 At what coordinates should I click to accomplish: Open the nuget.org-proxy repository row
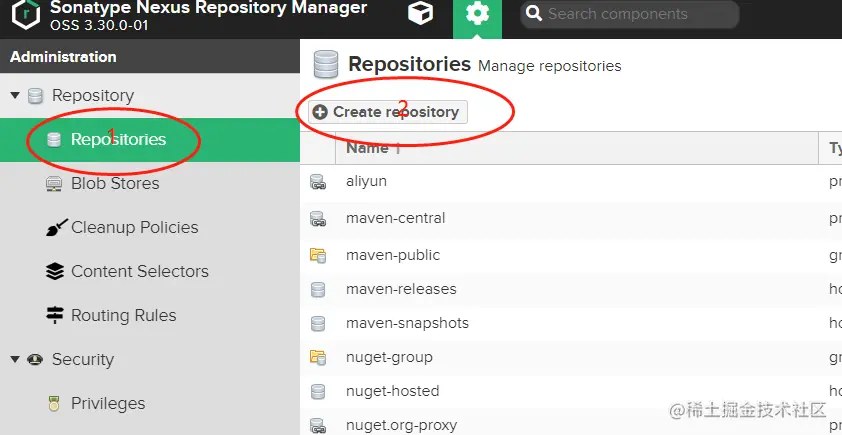571,423
